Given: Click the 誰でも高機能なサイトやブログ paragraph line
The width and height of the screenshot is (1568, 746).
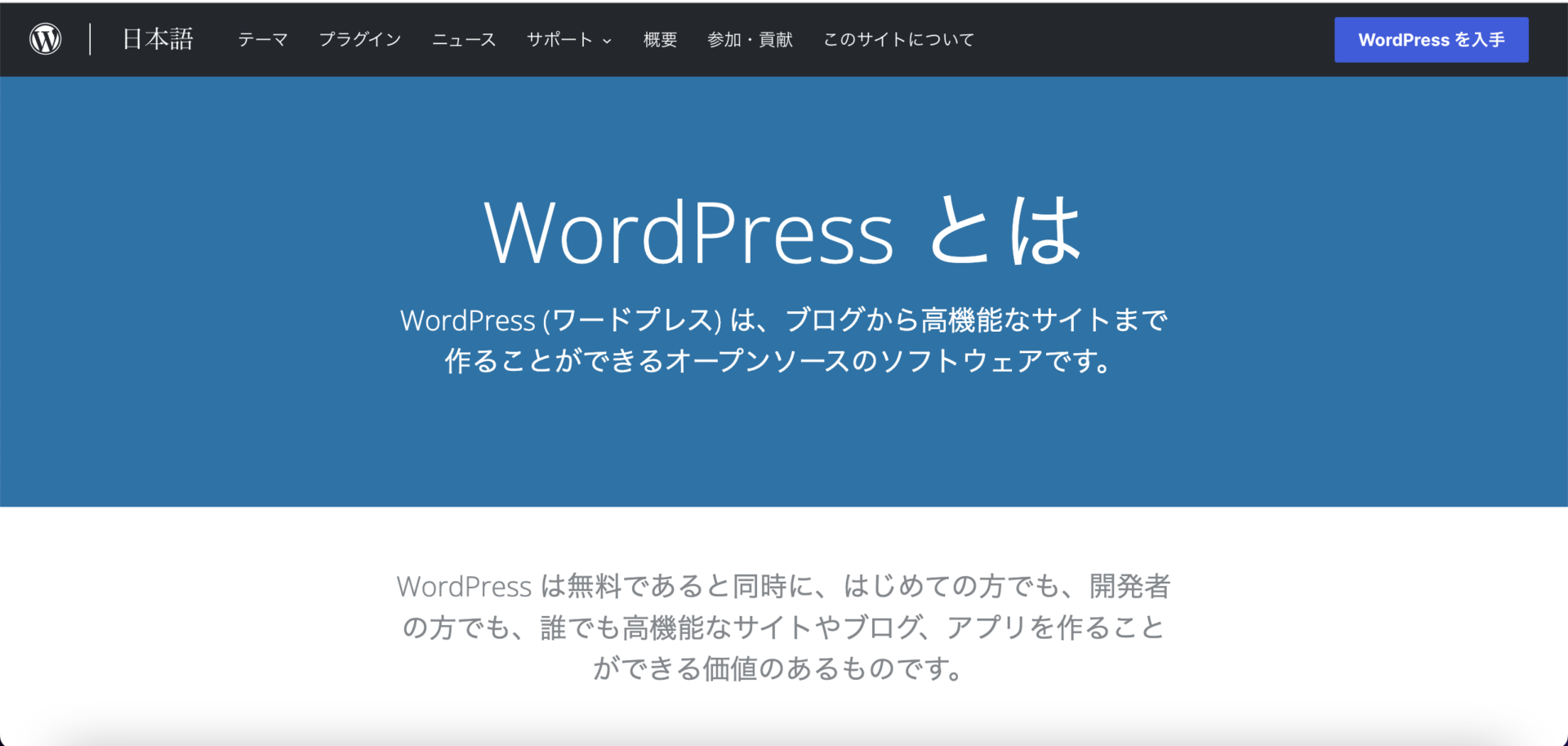Looking at the screenshot, I should click(783, 627).
